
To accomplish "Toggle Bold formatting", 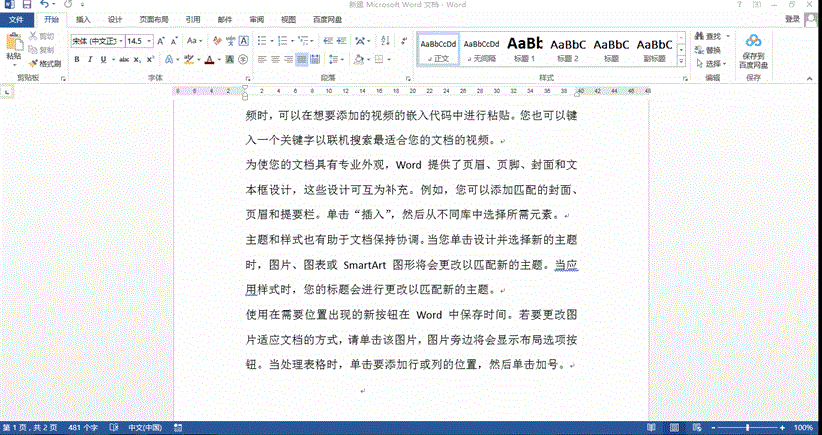I will pos(76,60).
